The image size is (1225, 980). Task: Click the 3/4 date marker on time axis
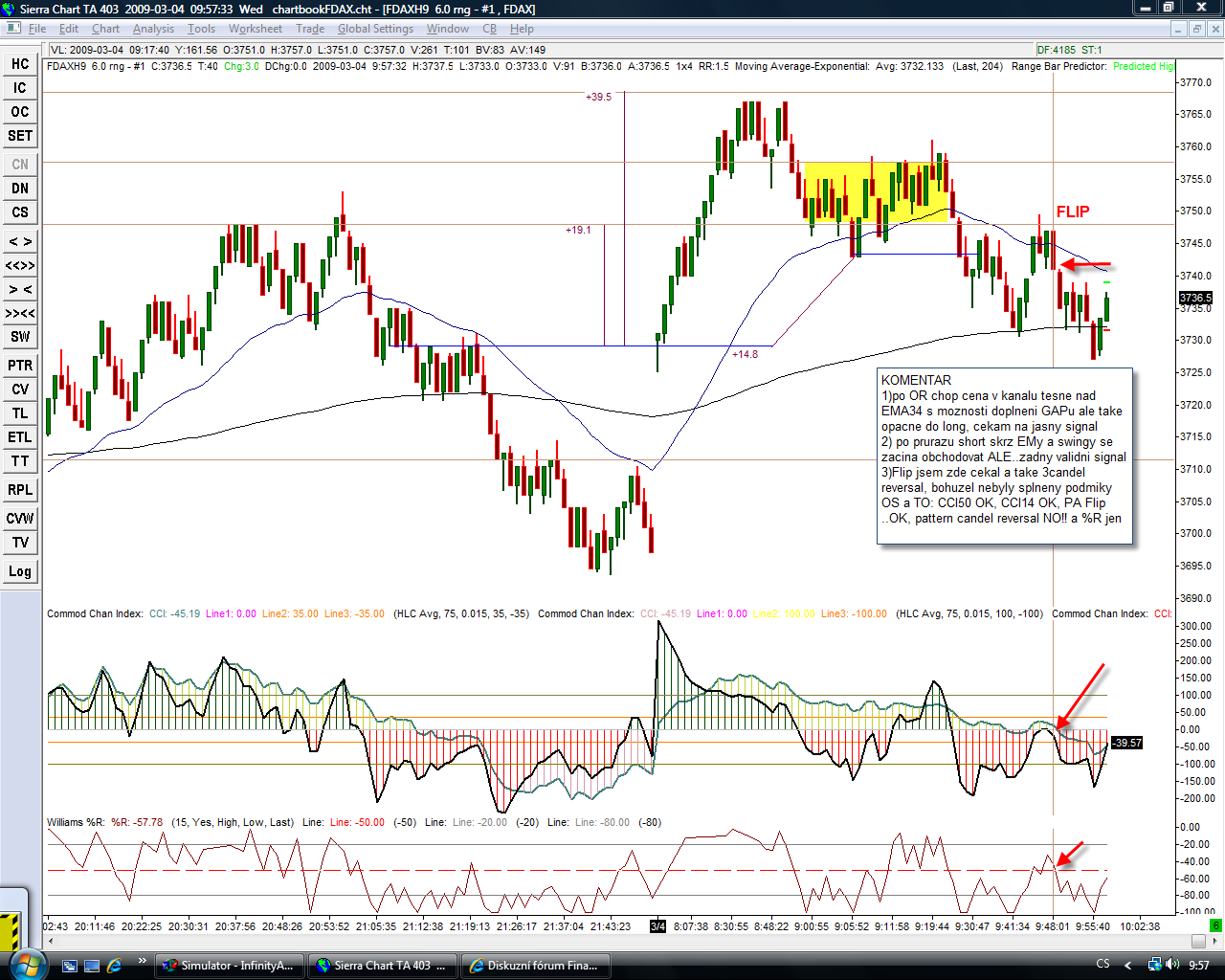click(x=658, y=926)
